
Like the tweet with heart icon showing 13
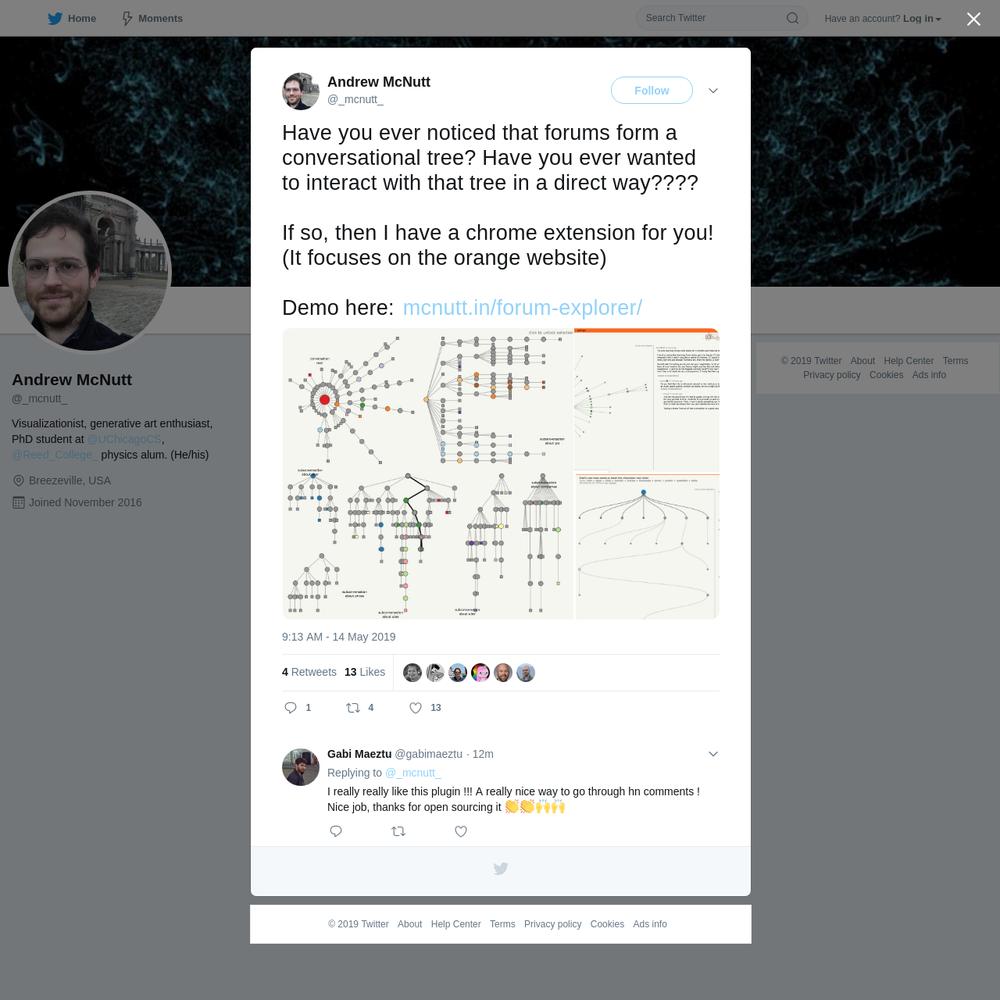[x=415, y=707]
